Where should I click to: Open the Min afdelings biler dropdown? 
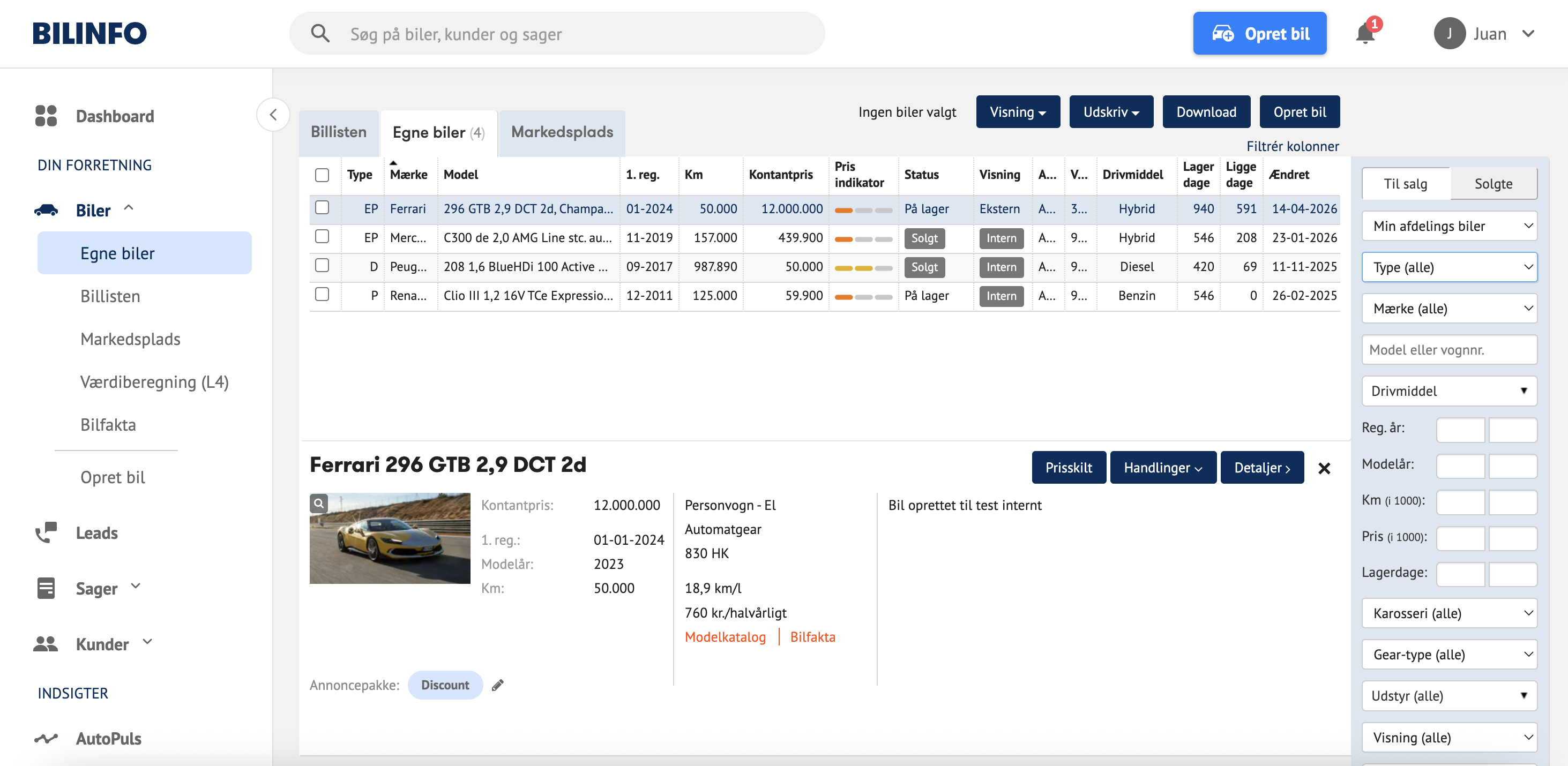click(1450, 226)
